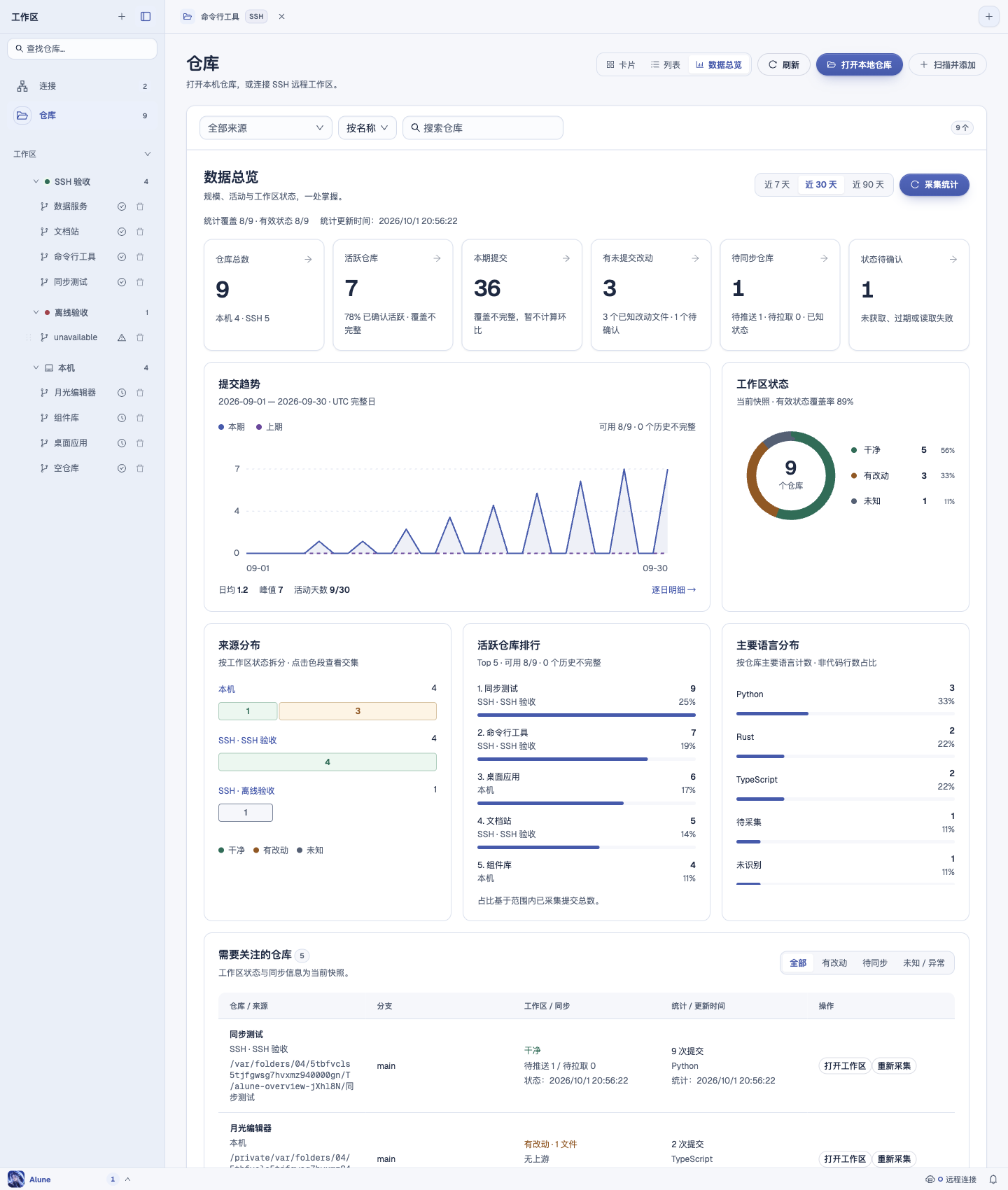Image resolution: width=1008 pixels, height=1190 pixels.
Task: Toggle the sidebar panel icon
Action: [x=146, y=17]
